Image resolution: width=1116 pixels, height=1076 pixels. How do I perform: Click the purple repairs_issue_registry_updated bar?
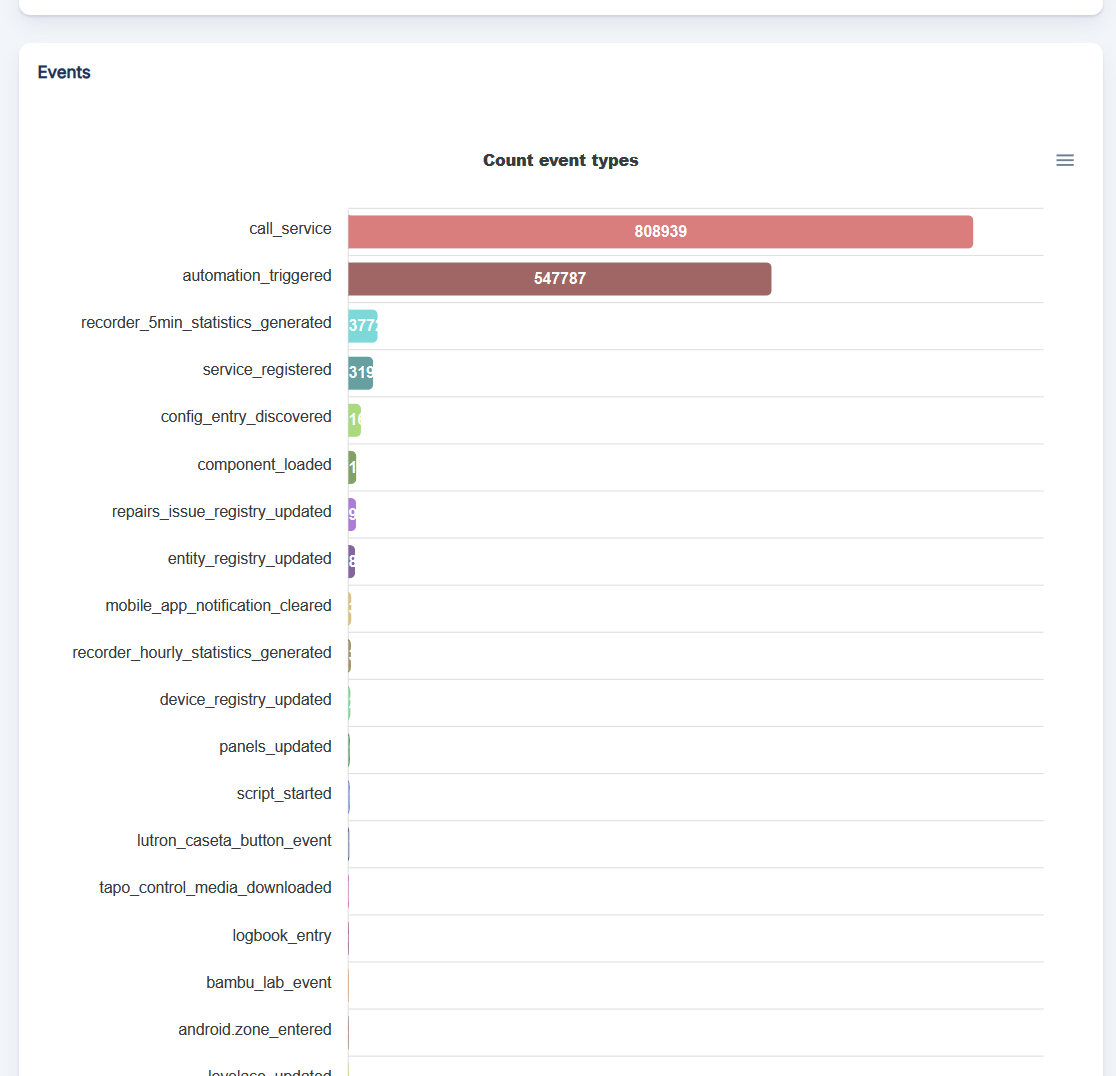click(x=352, y=514)
